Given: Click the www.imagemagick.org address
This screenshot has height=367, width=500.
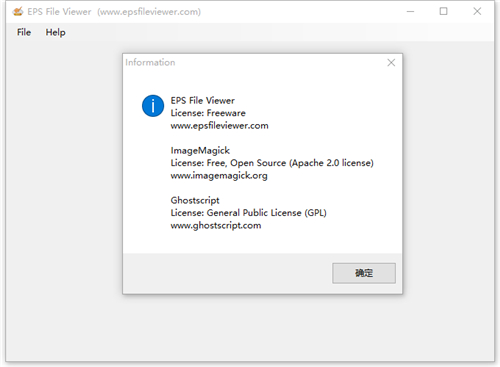Looking at the screenshot, I should [x=219, y=175].
